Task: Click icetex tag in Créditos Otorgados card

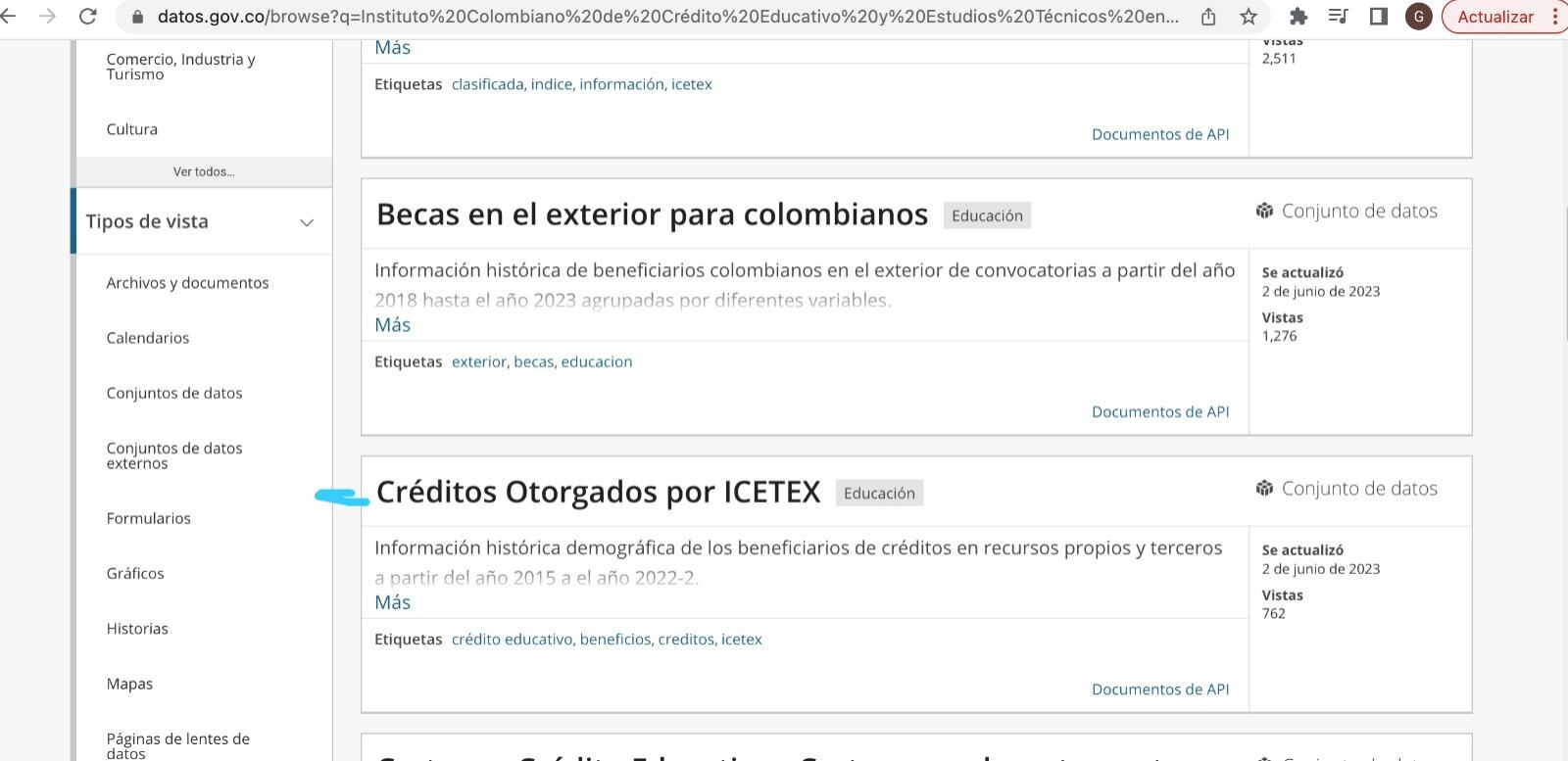Action: (x=742, y=640)
